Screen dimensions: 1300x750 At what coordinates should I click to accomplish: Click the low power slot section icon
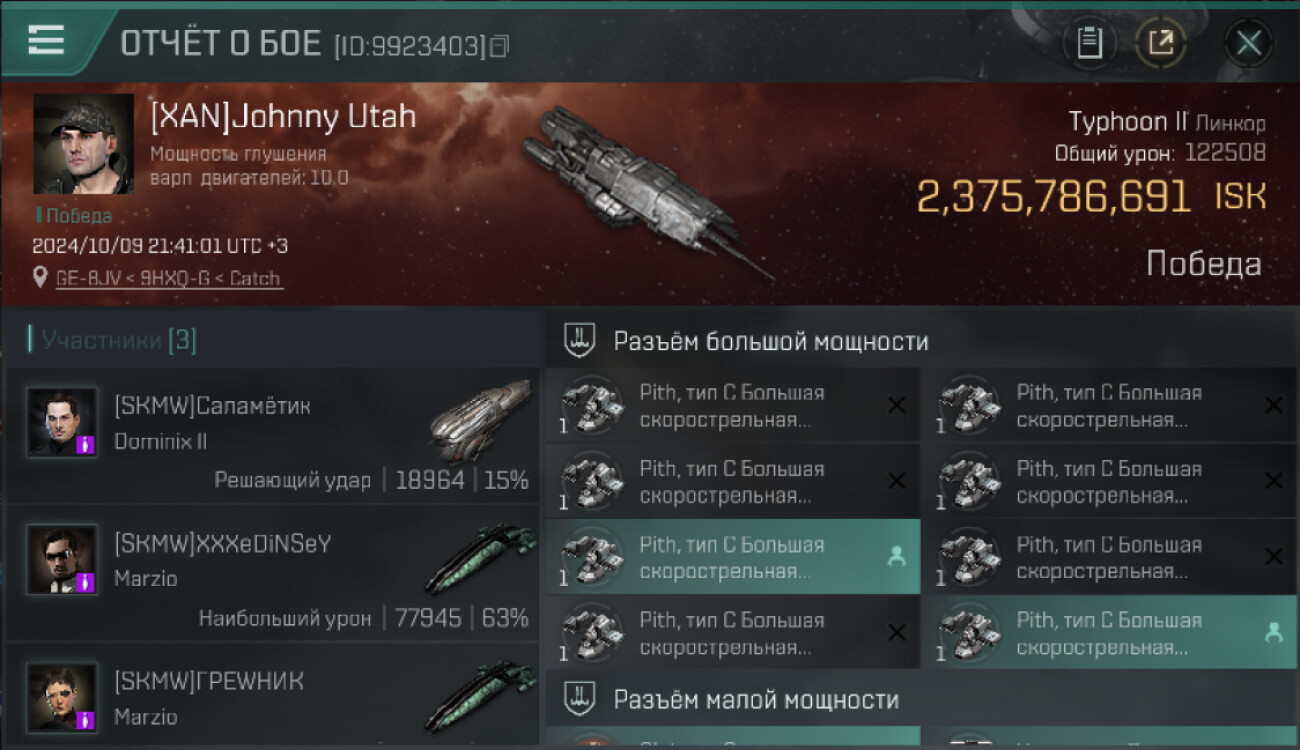coord(578,698)
